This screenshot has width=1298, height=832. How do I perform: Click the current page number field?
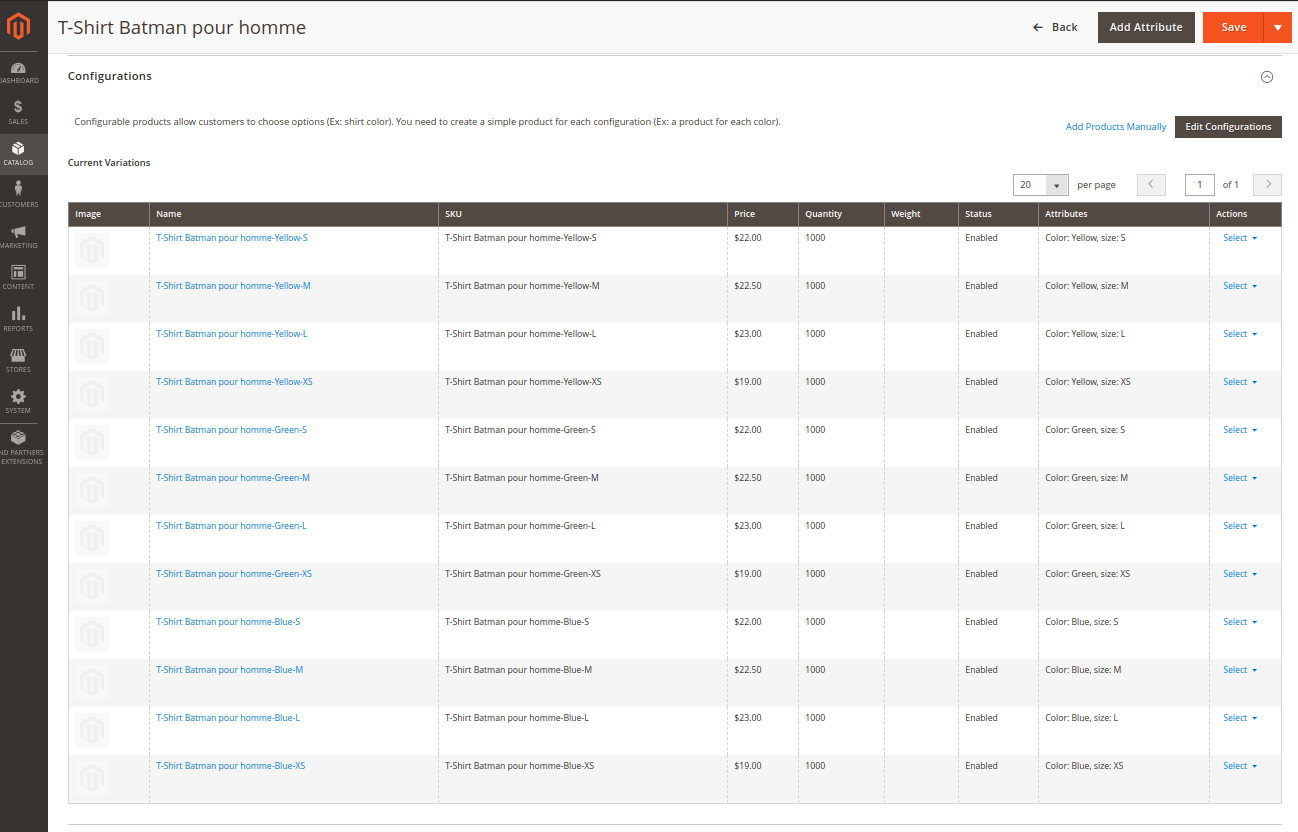[1200, 184]
